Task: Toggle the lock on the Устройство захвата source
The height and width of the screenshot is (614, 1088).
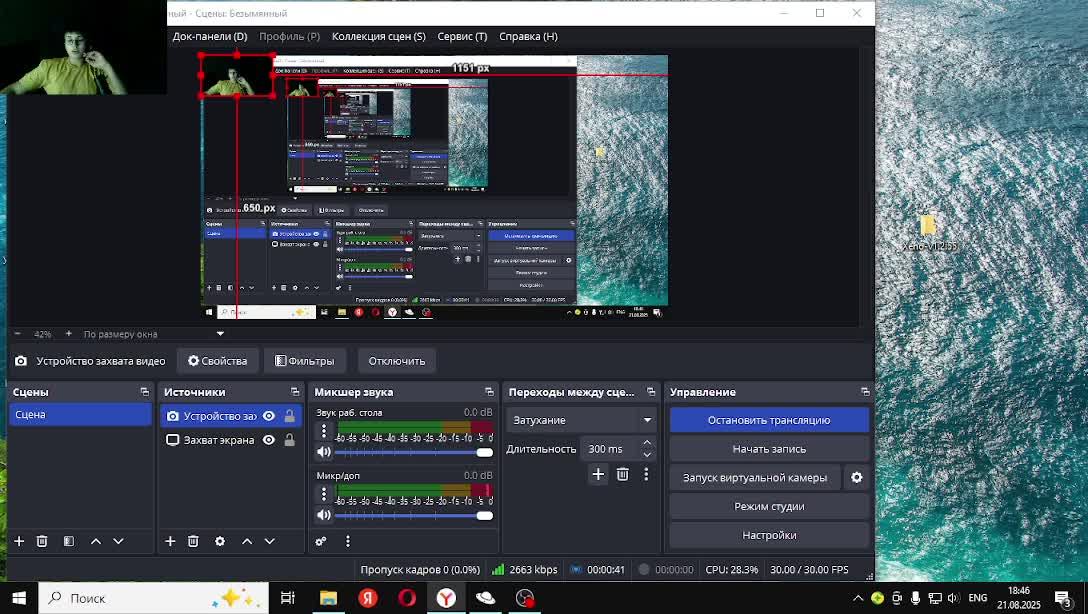Action: tap(290, 416)
